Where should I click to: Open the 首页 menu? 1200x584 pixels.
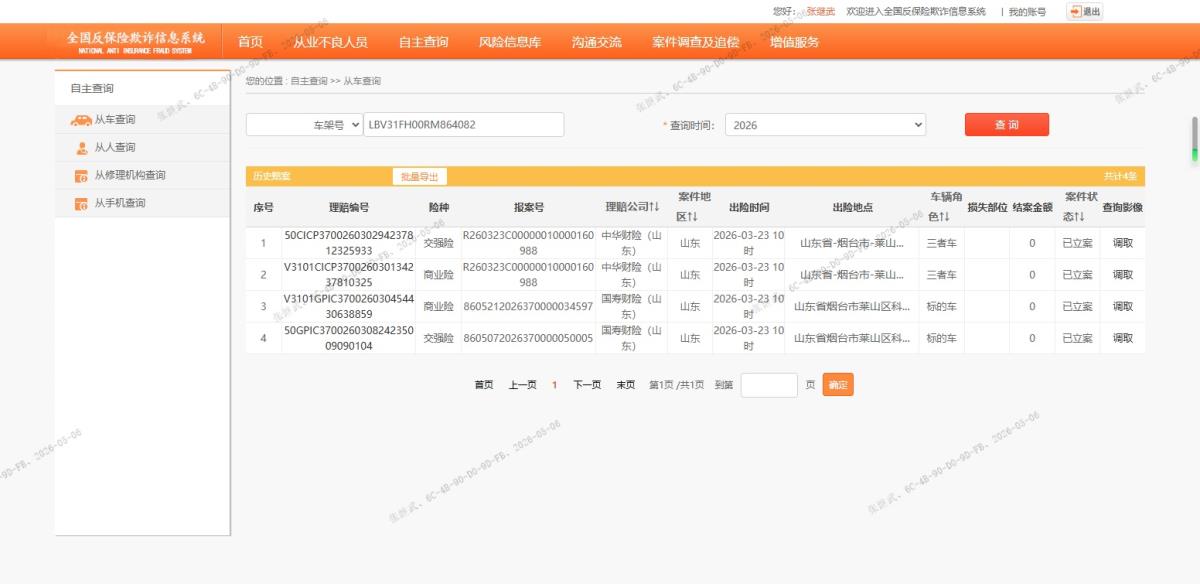pos(250,42)
